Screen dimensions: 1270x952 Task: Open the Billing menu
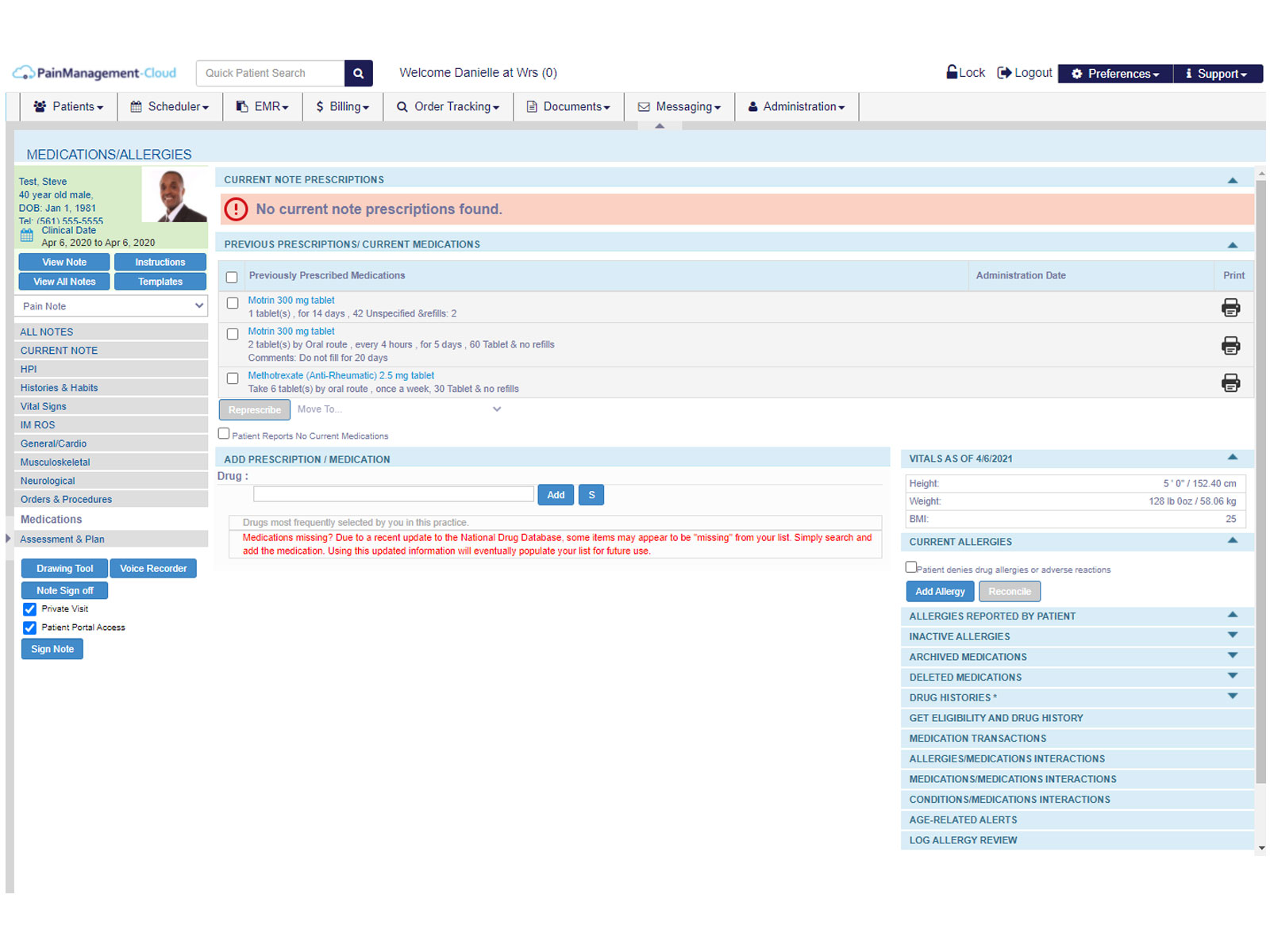point(343,106)
